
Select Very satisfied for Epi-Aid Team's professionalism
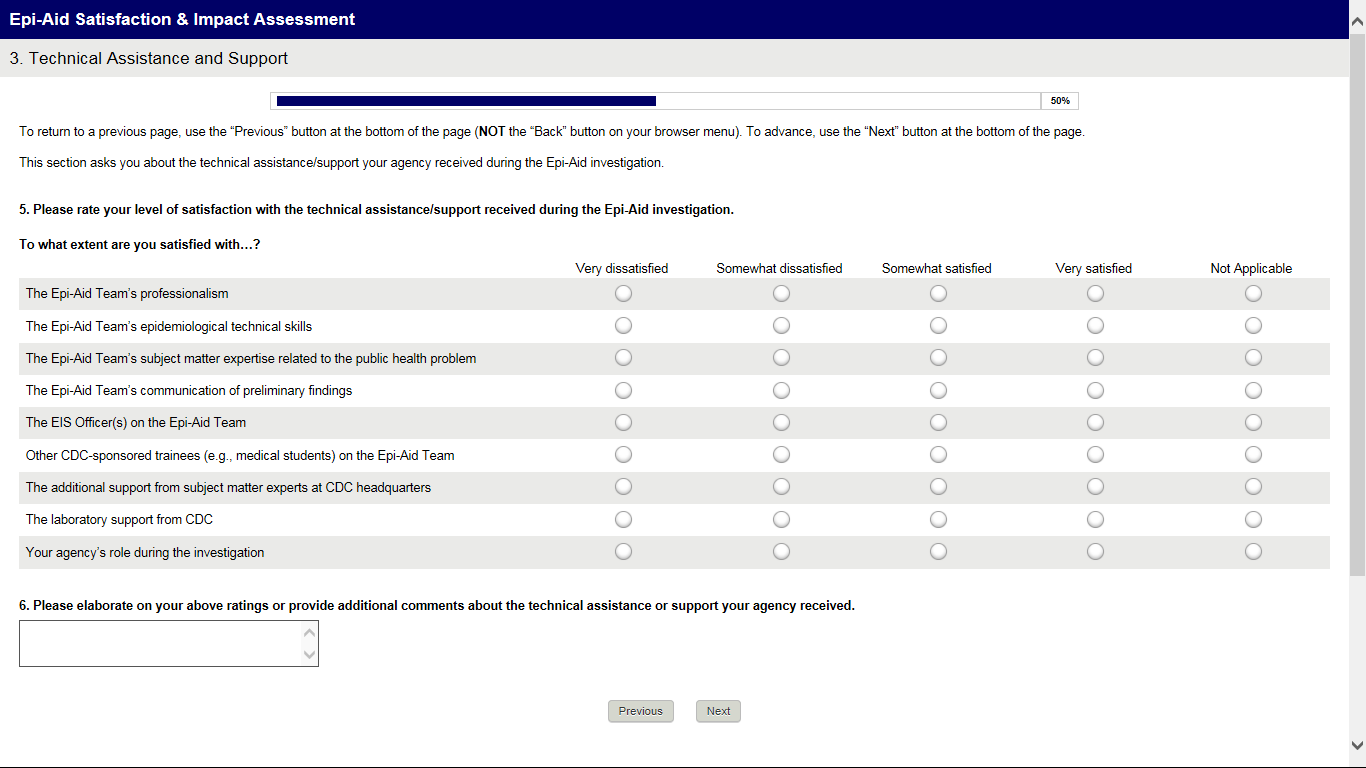(1095, 293)
